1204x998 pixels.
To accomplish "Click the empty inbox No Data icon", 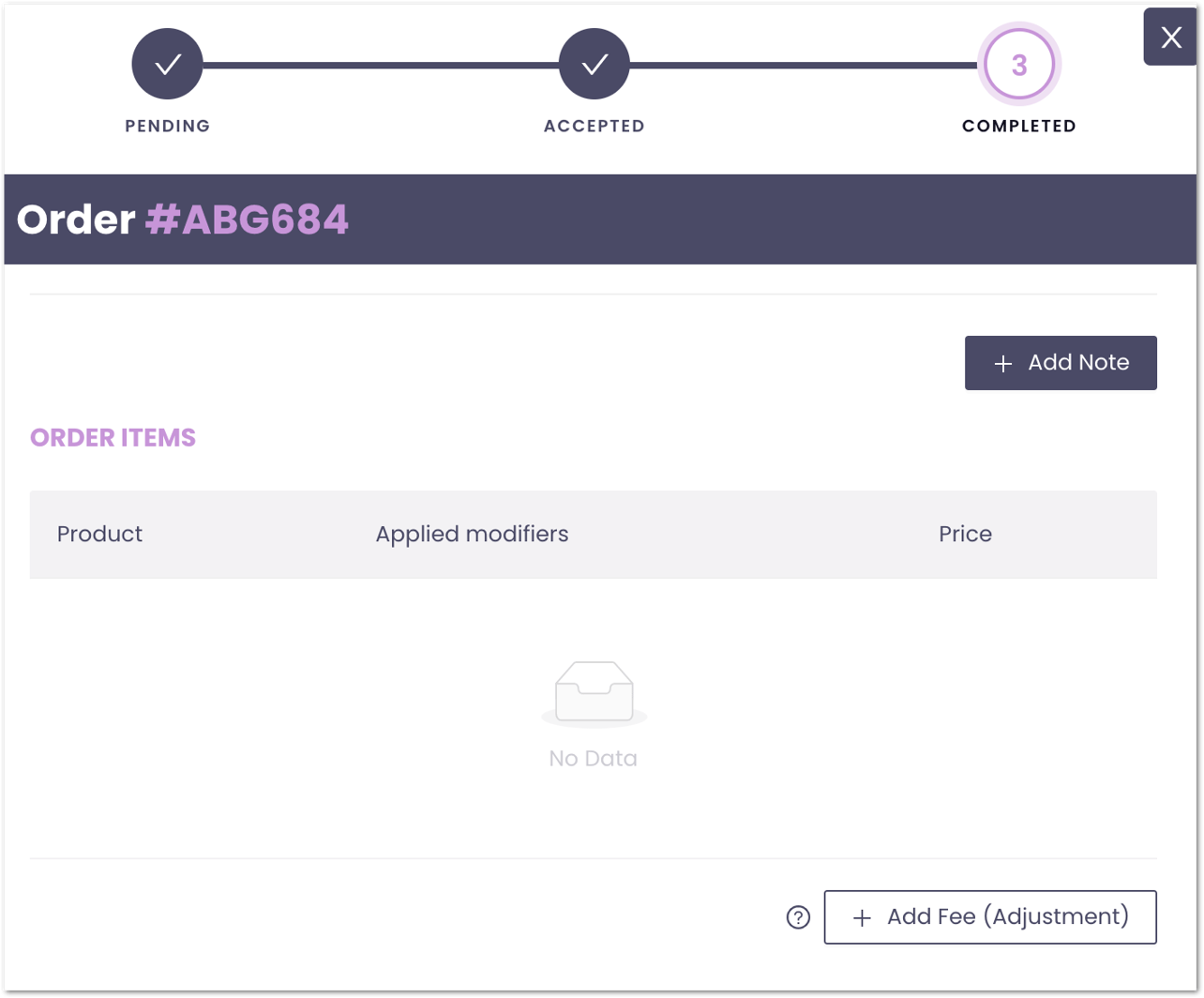I will point(593,691).
